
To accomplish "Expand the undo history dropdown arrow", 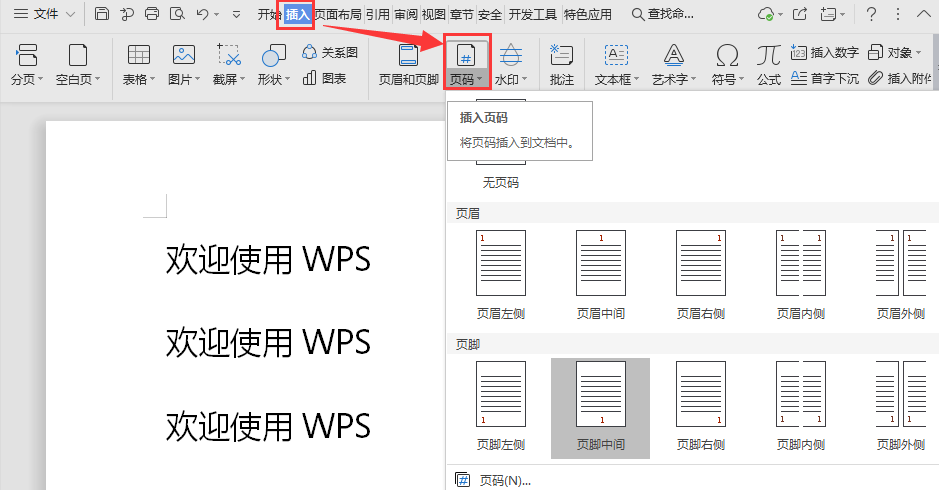I will 216,14.
